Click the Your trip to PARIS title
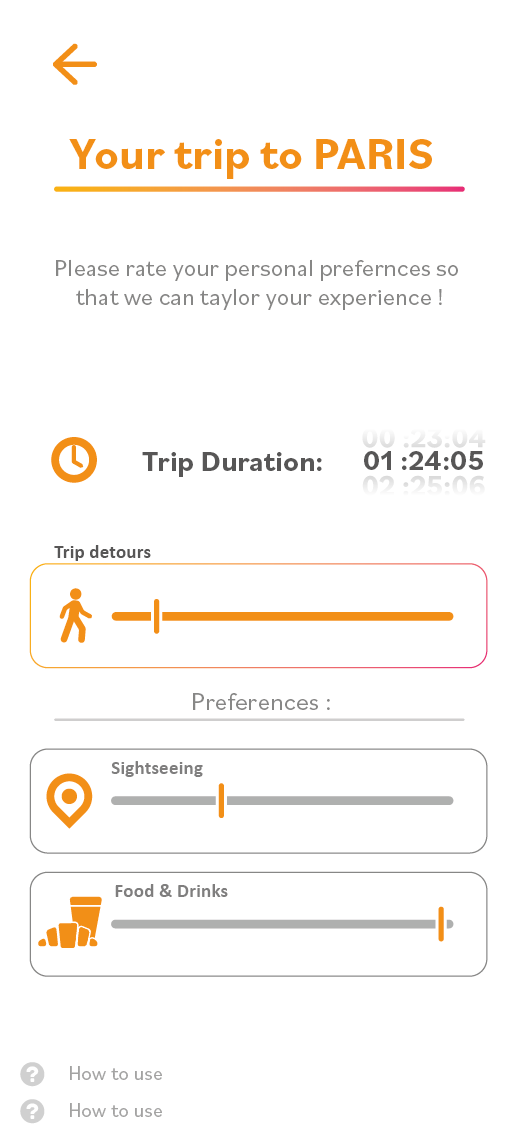 [251, 154]
